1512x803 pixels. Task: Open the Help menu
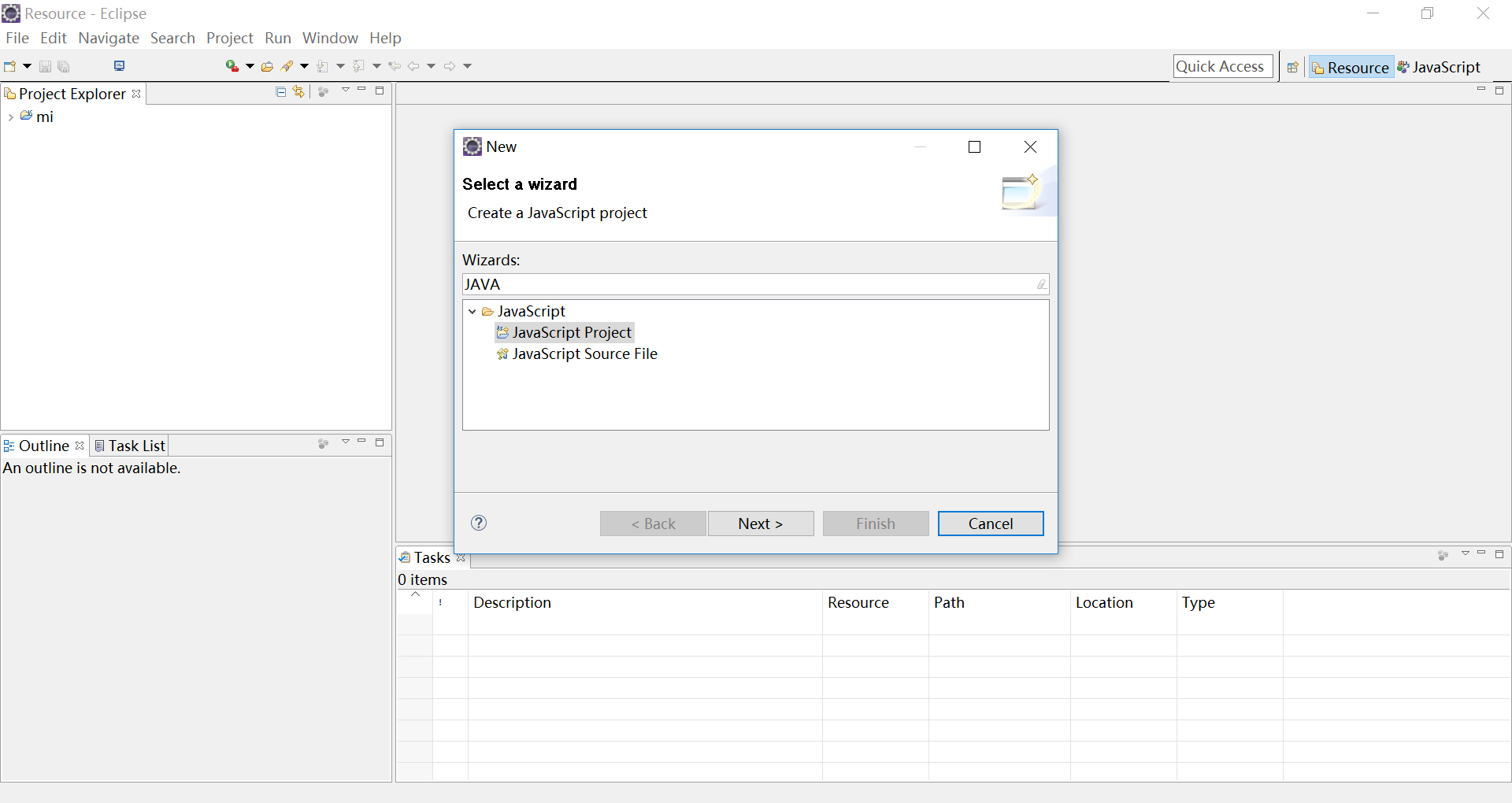[x=385, y=38]
